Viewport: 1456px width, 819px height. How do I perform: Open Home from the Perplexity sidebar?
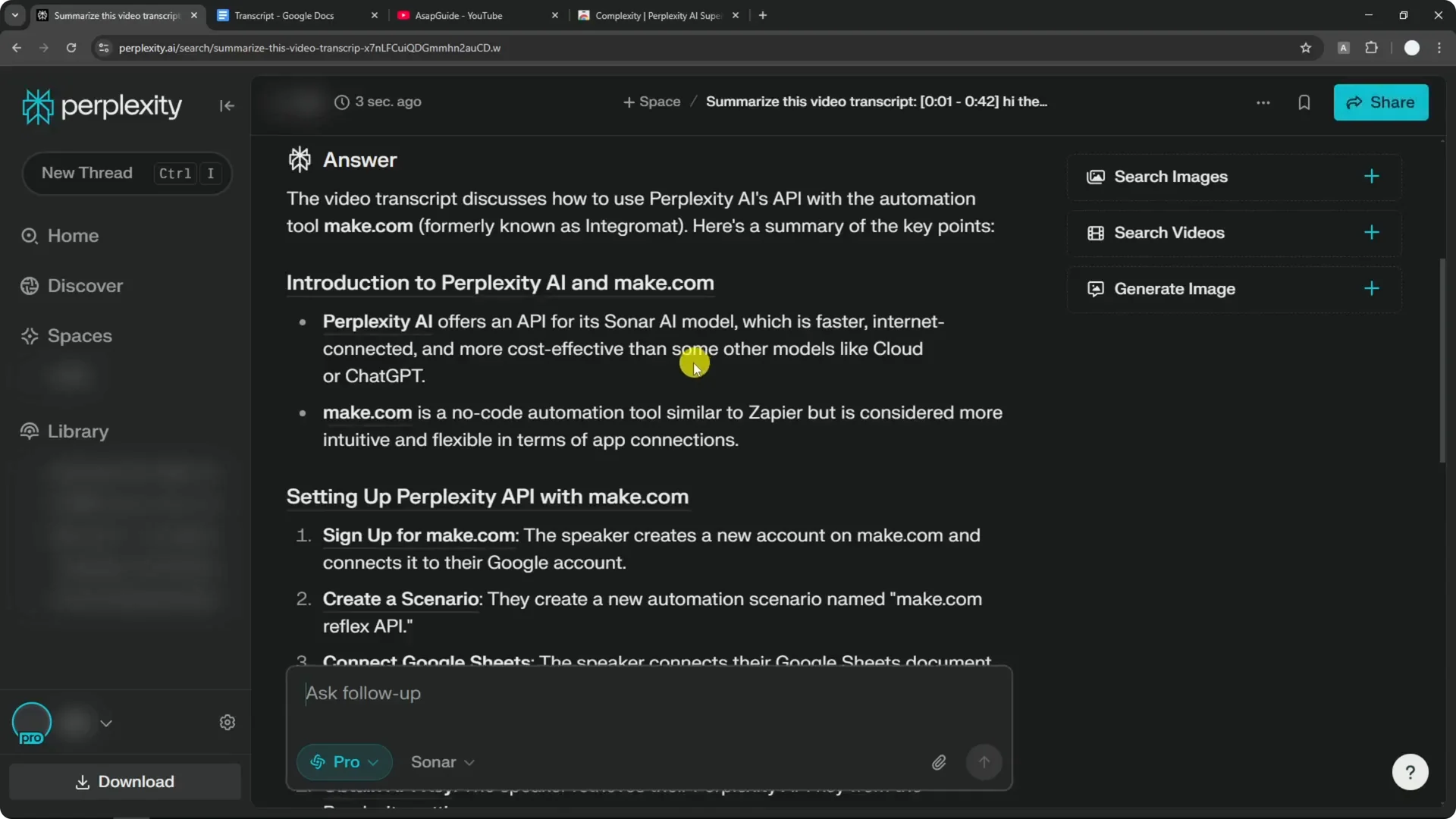(73, 235)
